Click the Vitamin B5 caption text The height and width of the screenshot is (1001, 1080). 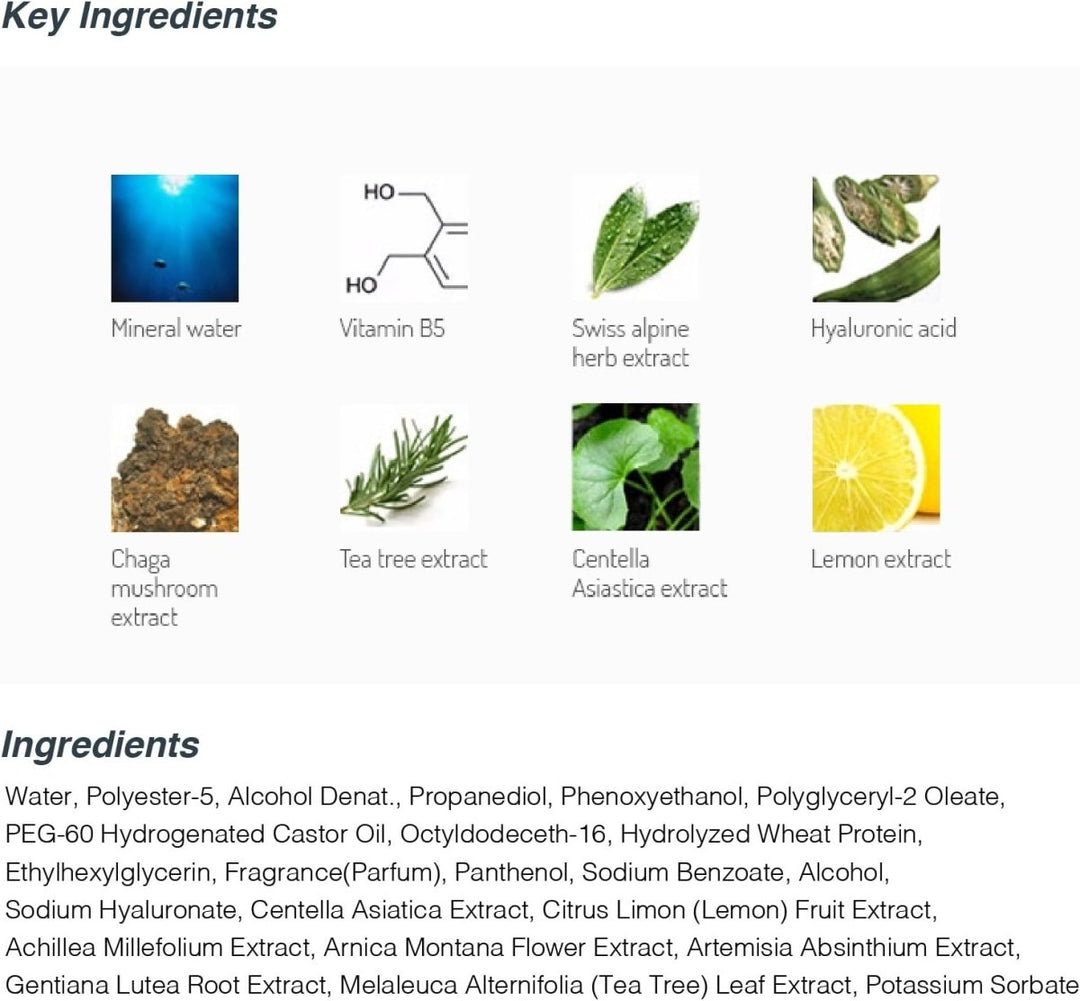click(x=392, y=329)
